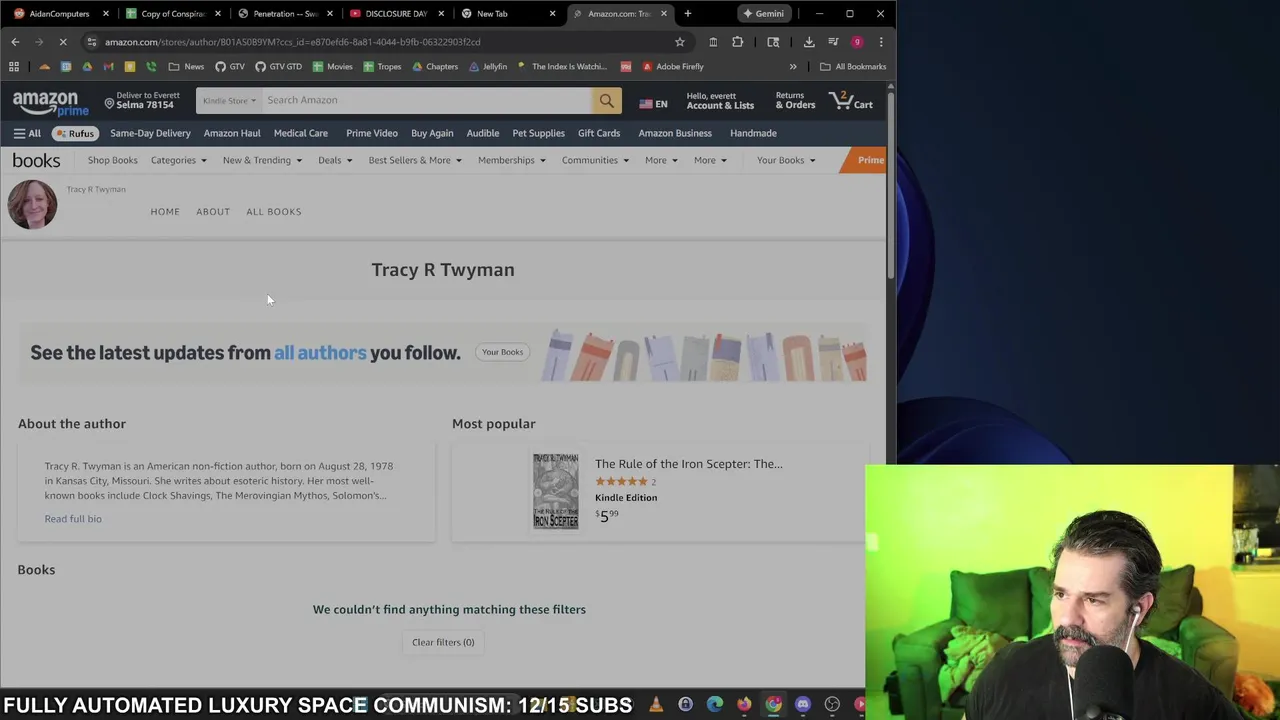Open All Bookmarks folder

tap(853, 67)
